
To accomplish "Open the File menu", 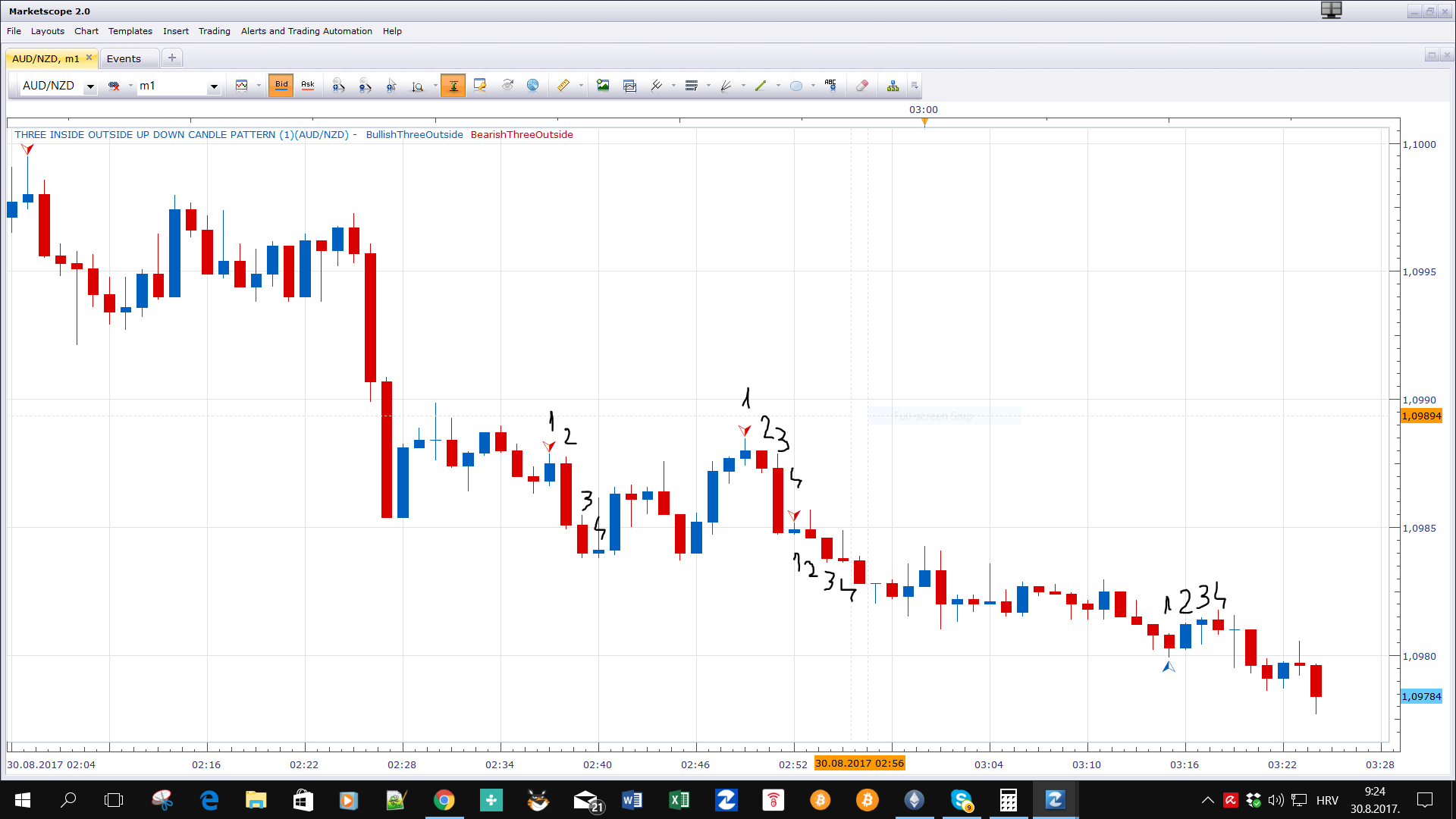I will [14, 31].
